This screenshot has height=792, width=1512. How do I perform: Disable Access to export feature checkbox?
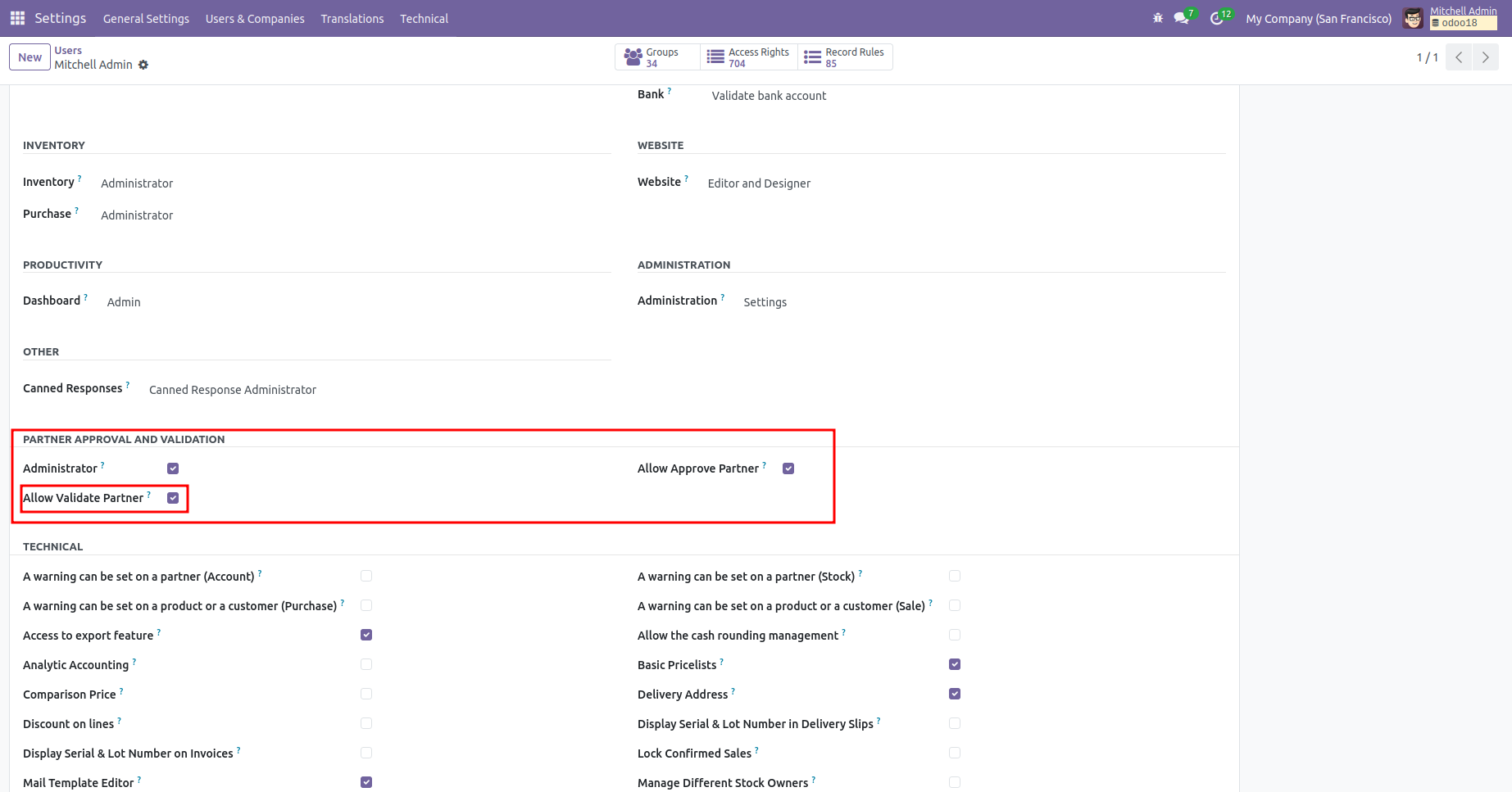pyautogui.click(x=366, y=635)
